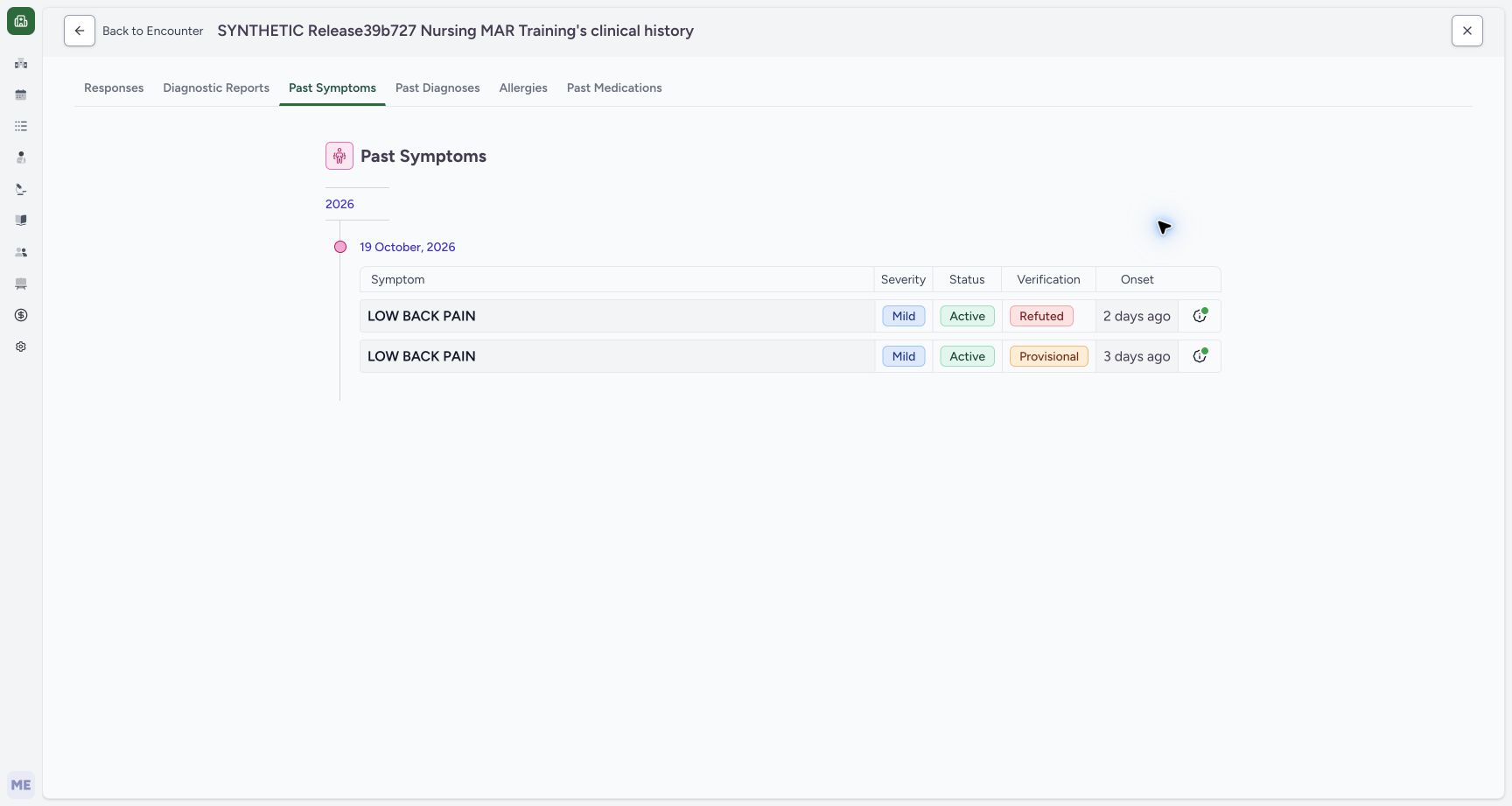Open history icon for Provisional low back pain
The height and width of the screenshot is (806, 1512).
pyautogui.click(x=1200, y=356)
